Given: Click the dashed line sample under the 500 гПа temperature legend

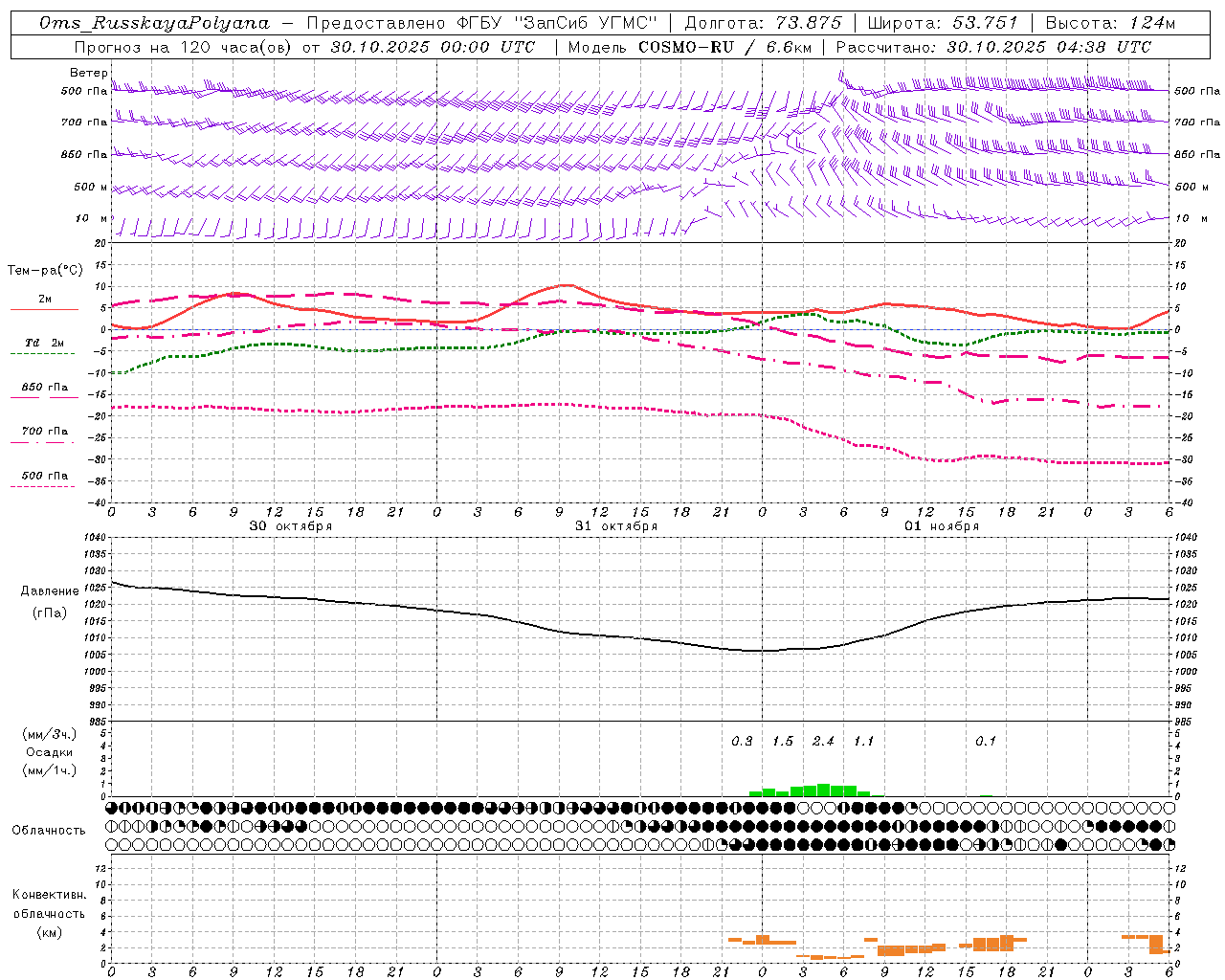Looking at the screenshot, I should (x=43, y=487).
